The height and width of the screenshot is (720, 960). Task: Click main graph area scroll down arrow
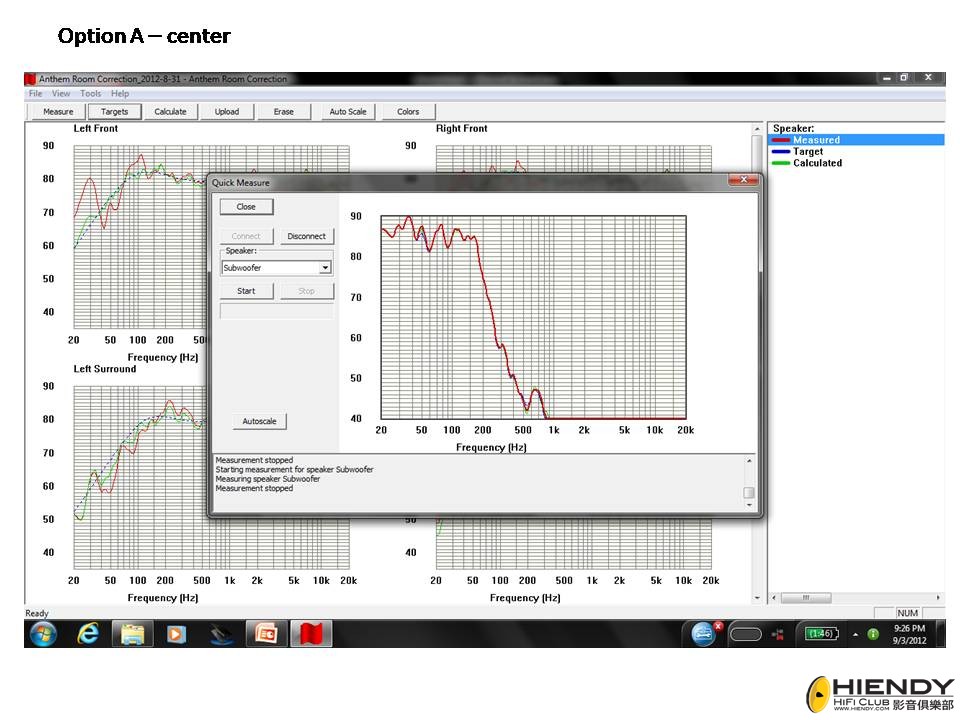[757, 598]
